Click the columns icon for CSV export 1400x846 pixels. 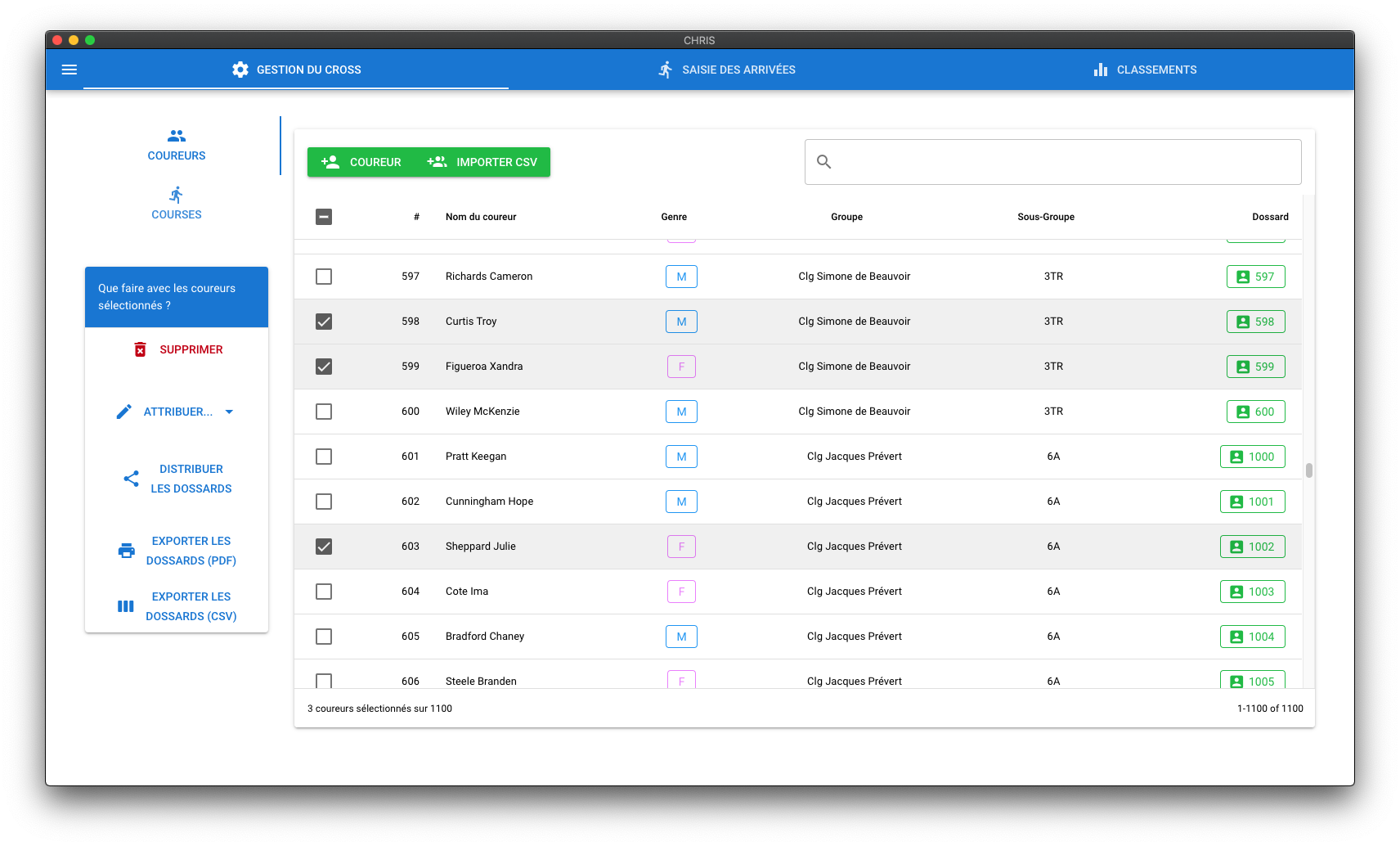point(126,606)
